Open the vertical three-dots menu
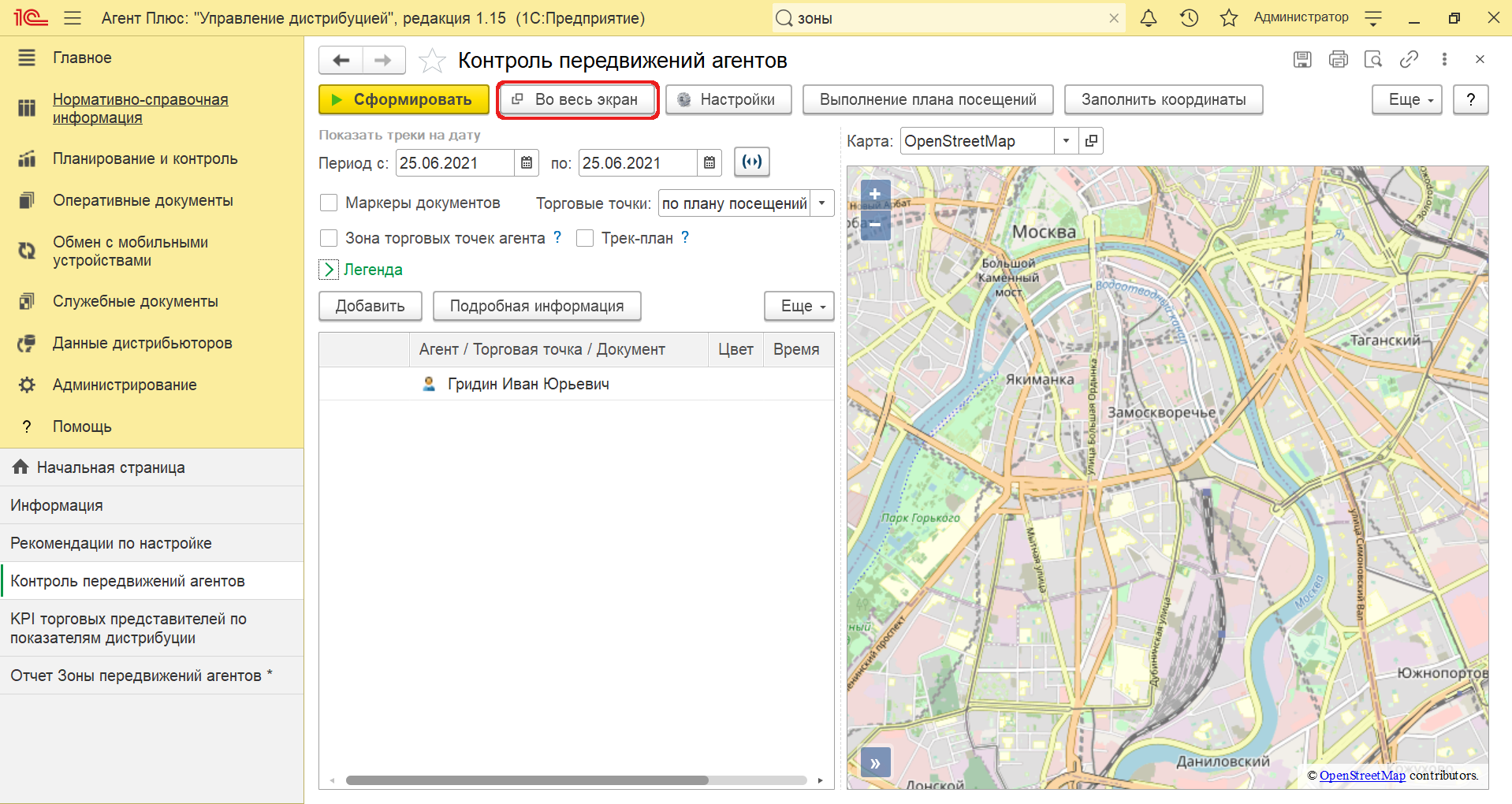 [x=1444, y=59]
